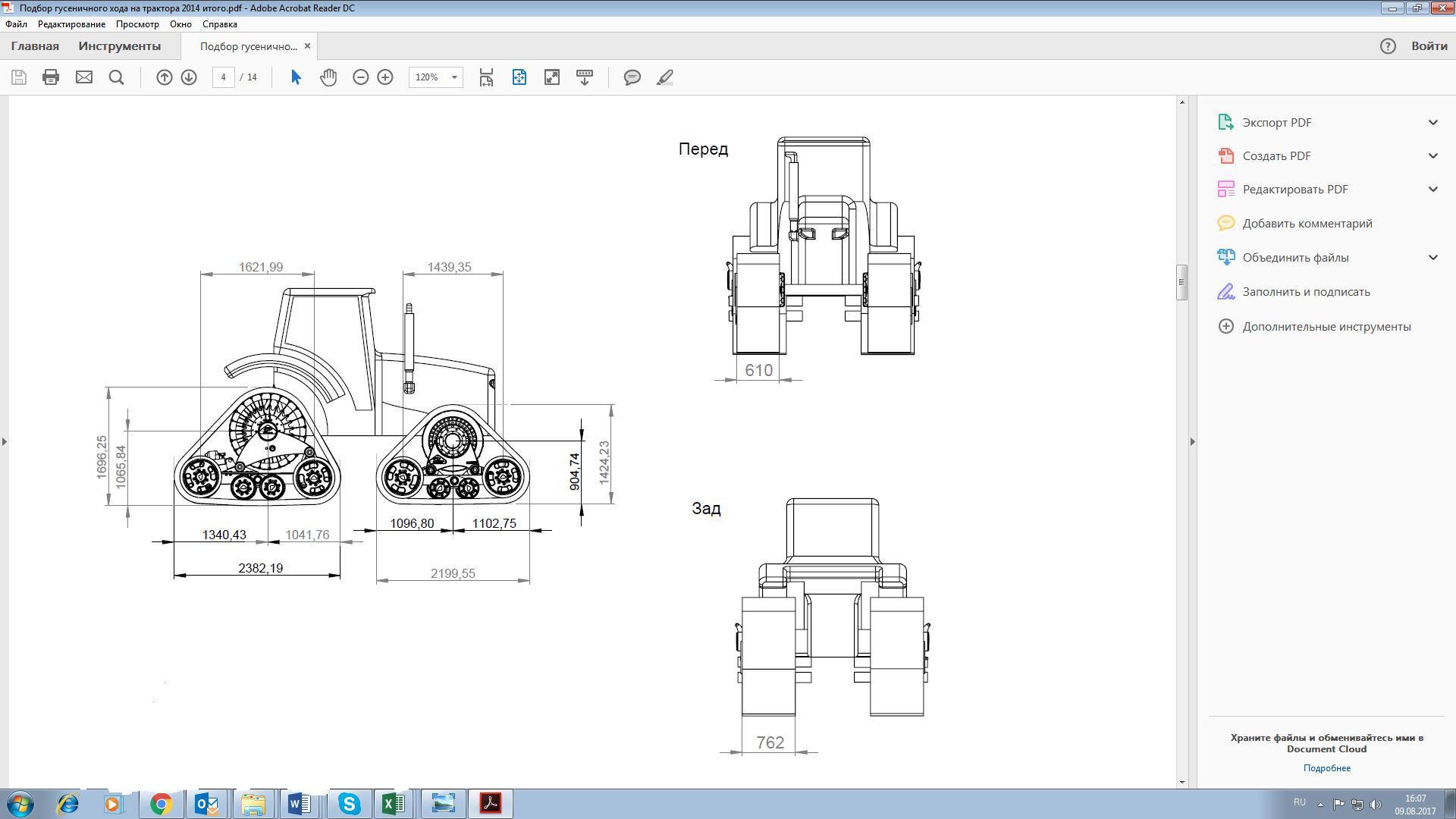Go to previous page arrow
The height and width of the screenshot is (819, 1456).
pos(164,77)
